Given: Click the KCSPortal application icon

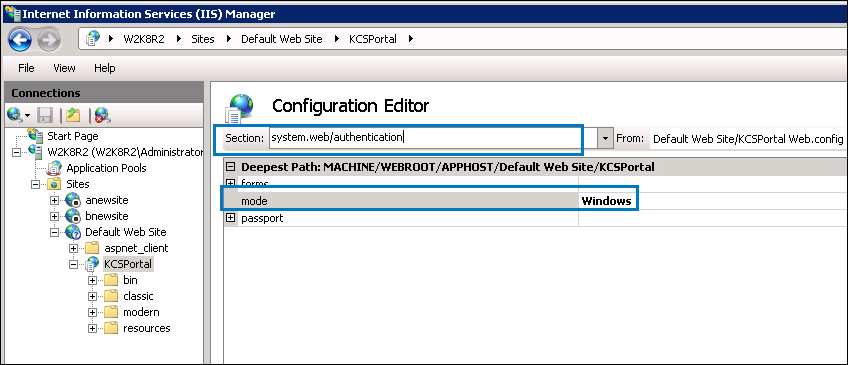Looking at the screenshot, I should point(92,264).
